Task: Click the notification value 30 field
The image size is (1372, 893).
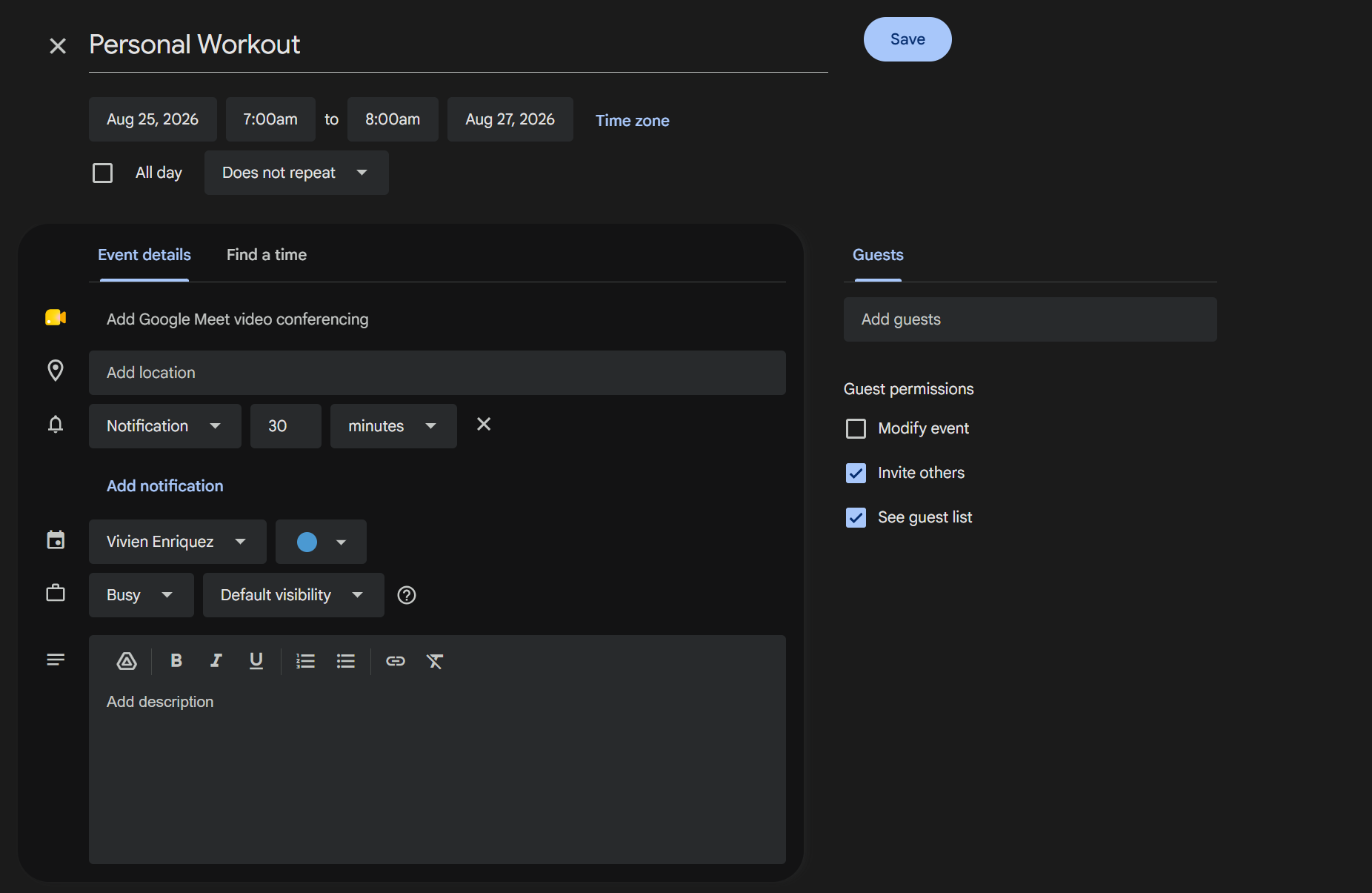Action: click(x=286, y=426)
